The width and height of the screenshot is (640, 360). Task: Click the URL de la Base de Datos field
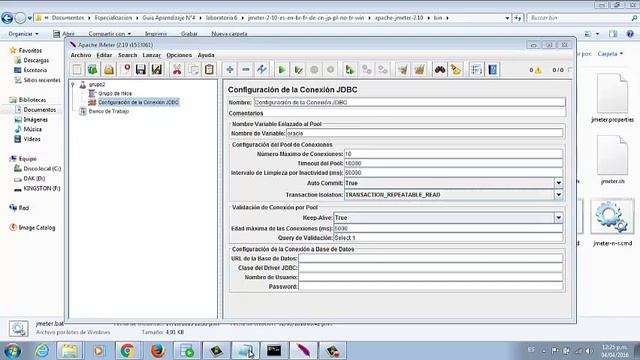431,258
